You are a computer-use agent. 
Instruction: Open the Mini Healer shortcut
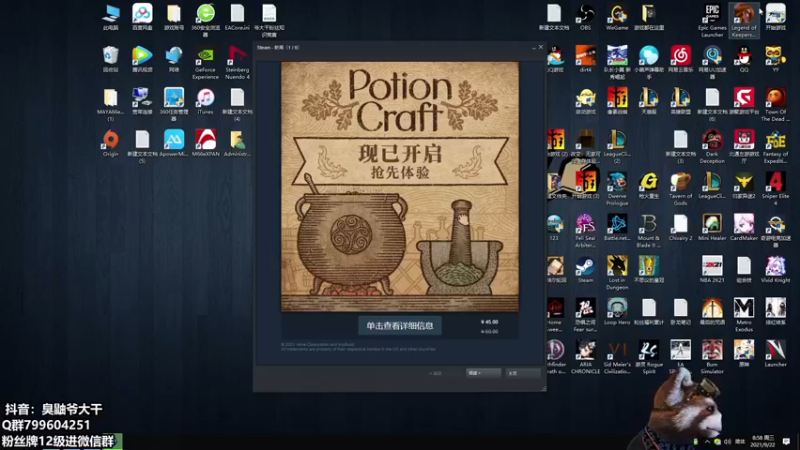pos(712,227)
